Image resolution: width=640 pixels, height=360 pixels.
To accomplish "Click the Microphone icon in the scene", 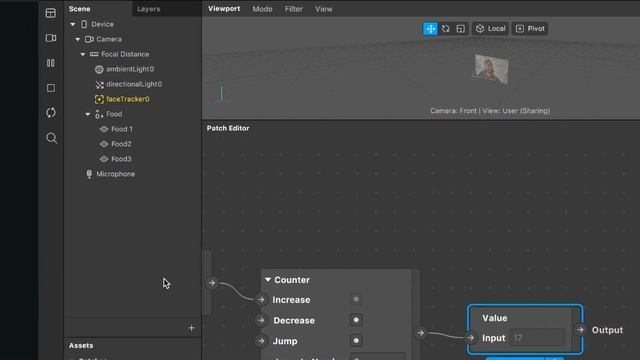I will coord(89,174).
